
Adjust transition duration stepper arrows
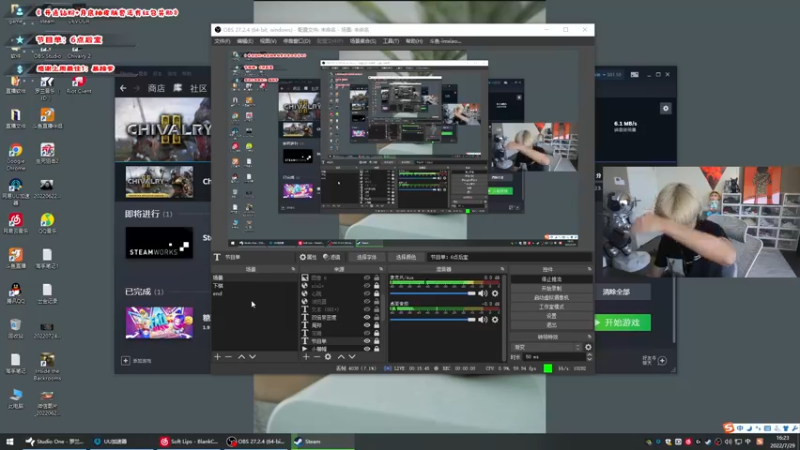[589, 357]
